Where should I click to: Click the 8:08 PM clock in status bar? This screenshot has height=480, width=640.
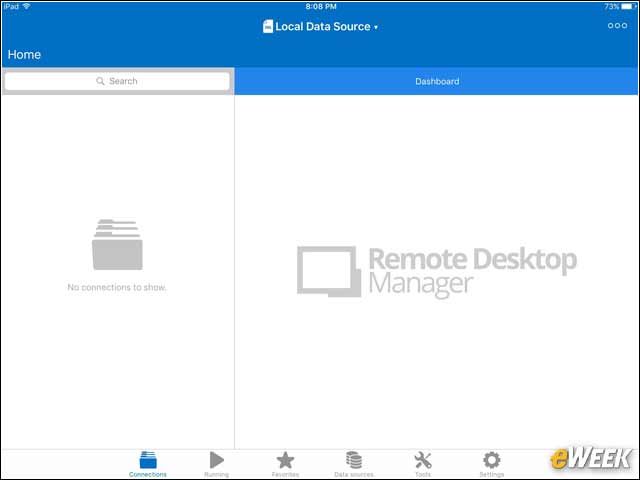click(x=321, y=7)
